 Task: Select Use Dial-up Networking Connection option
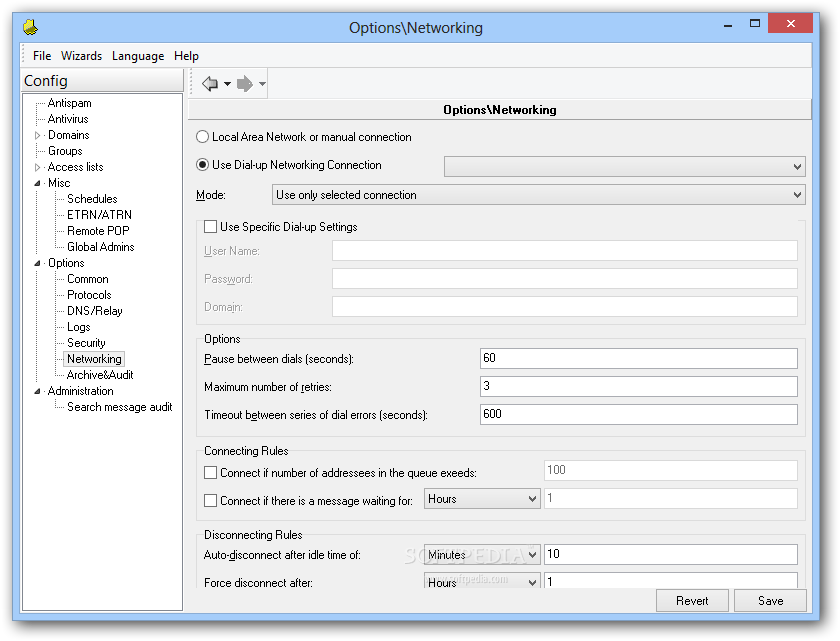point(202,165)
